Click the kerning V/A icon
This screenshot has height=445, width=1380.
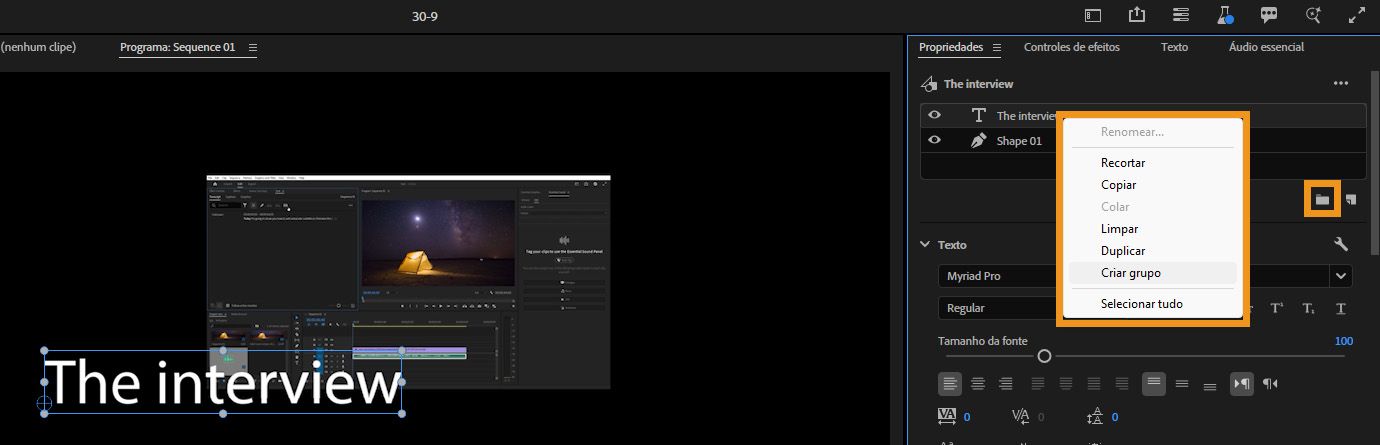tap(1021, 417)
